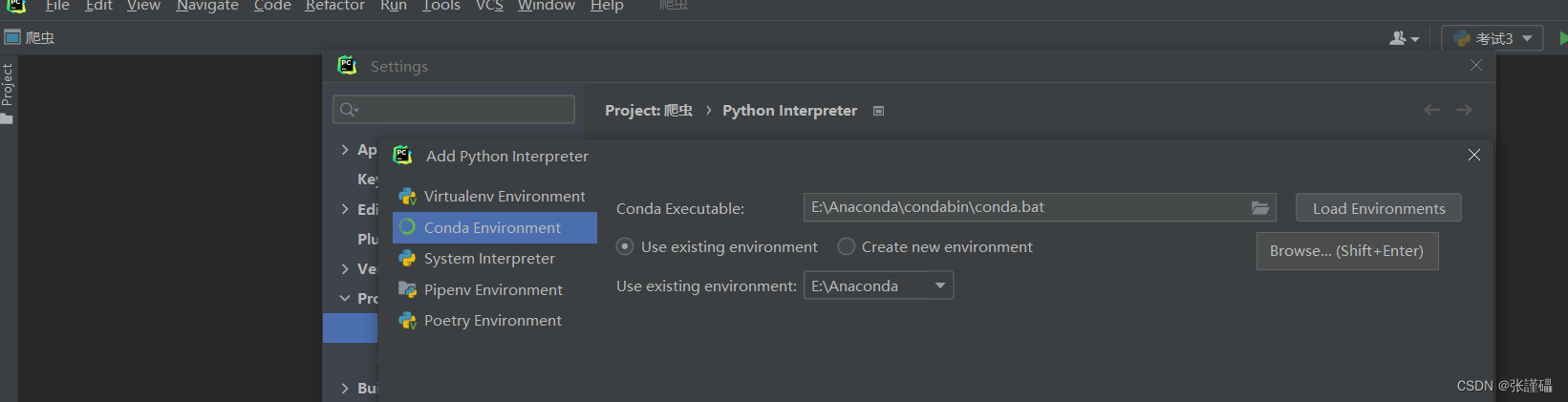Viewport: 1568px width, 402px height.
Task: Open the VCS menu
Action: (x=489, y=6)
